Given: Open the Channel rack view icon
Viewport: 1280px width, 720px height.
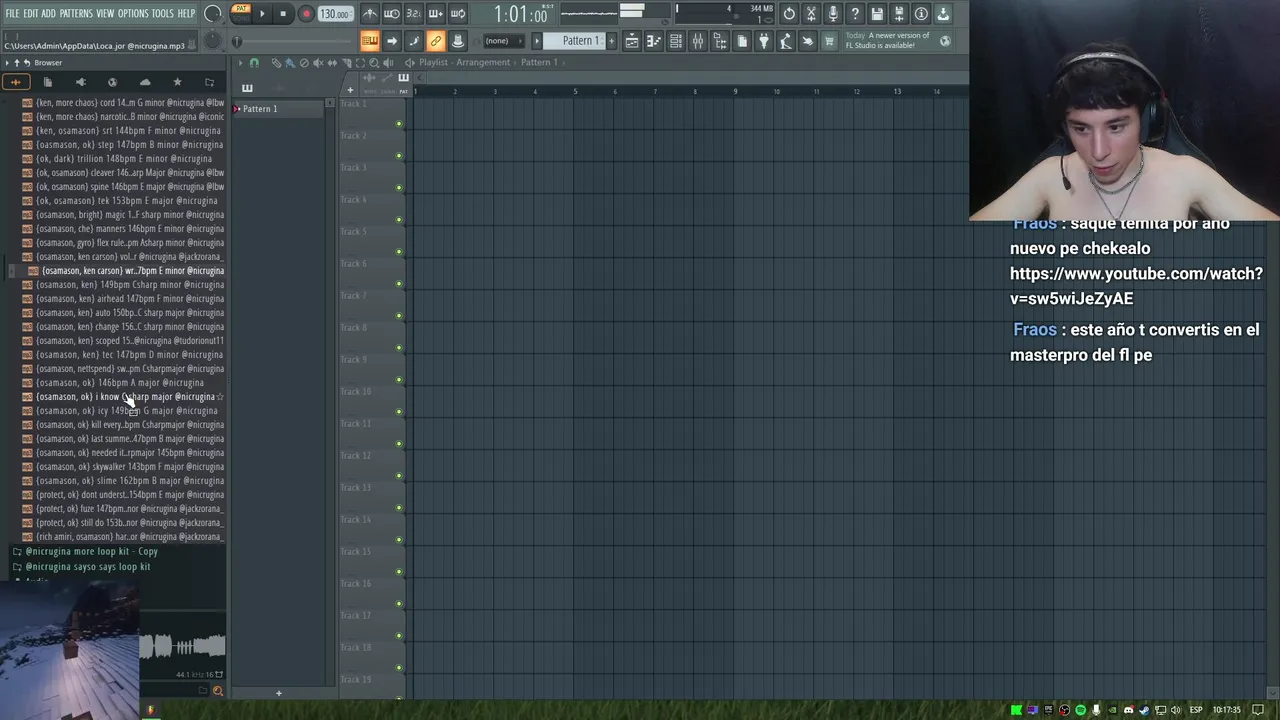Looking at the screenshot, I should coord(676,41).
